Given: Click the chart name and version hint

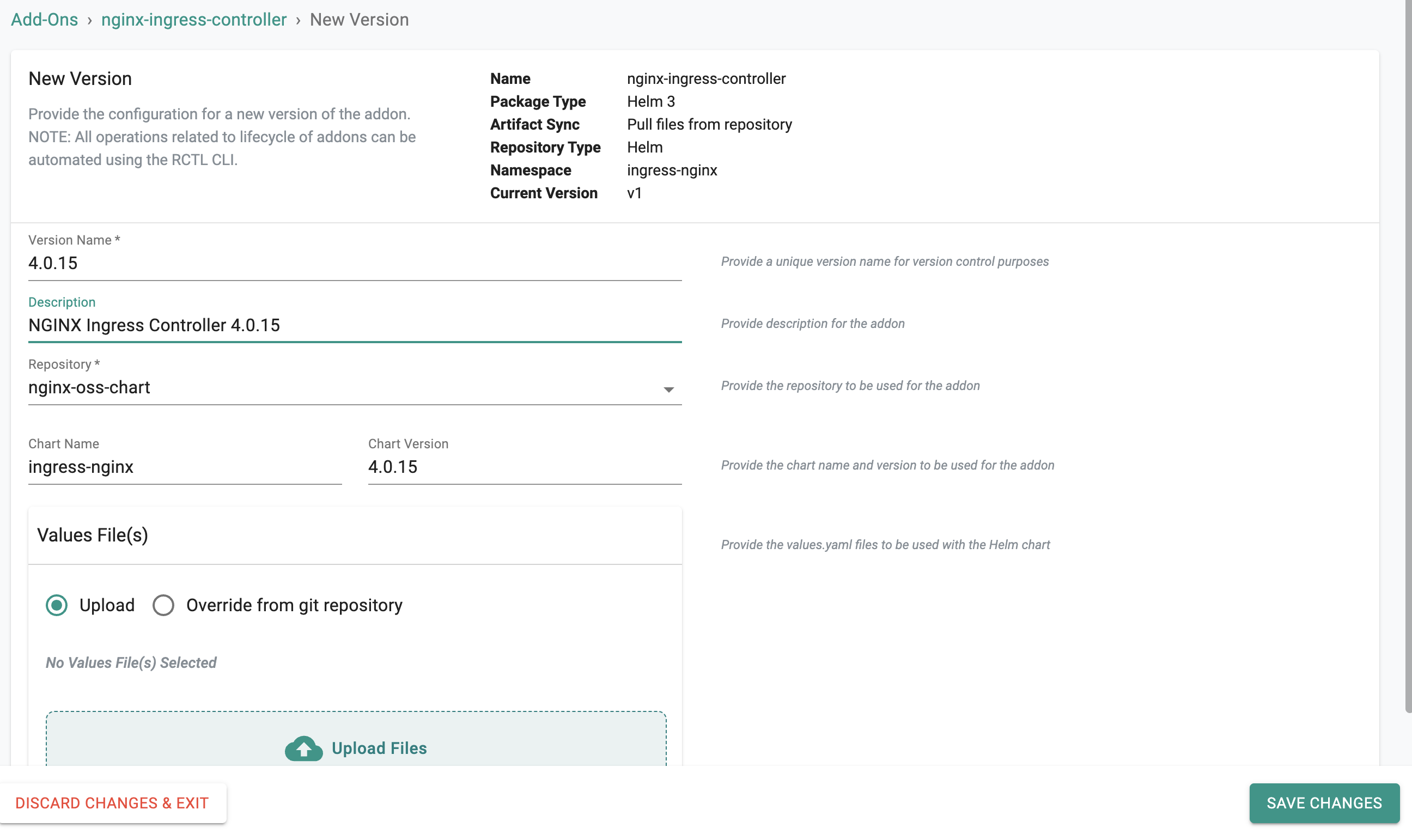Looking at the screenshot, I should pyautogui.click(x=887, y=465).
